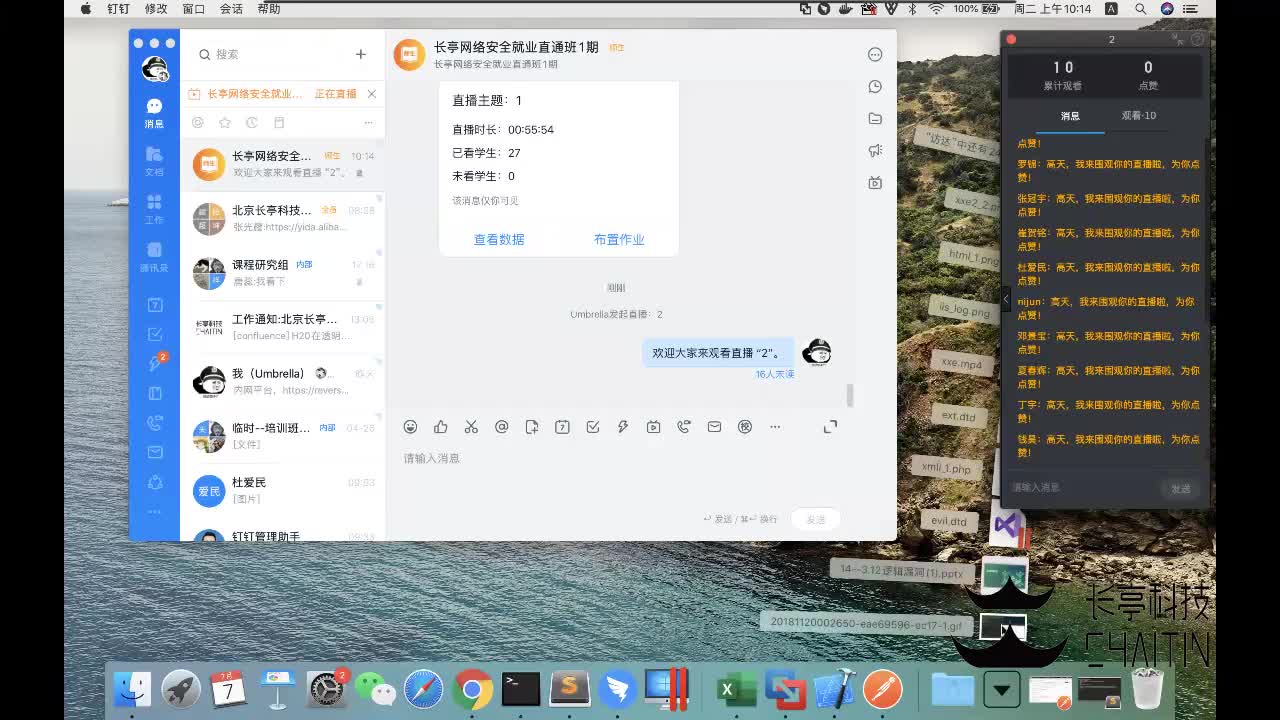Open more chat tools ellipsis in toolbar
The width and height of the screenshot is (1280, 720).
(x=775, y=427)
